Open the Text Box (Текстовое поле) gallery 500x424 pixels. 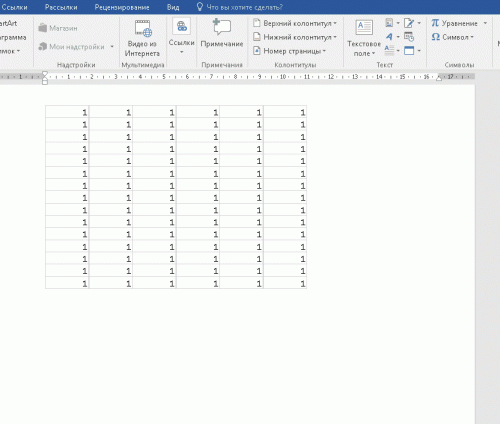pos(364,38)
